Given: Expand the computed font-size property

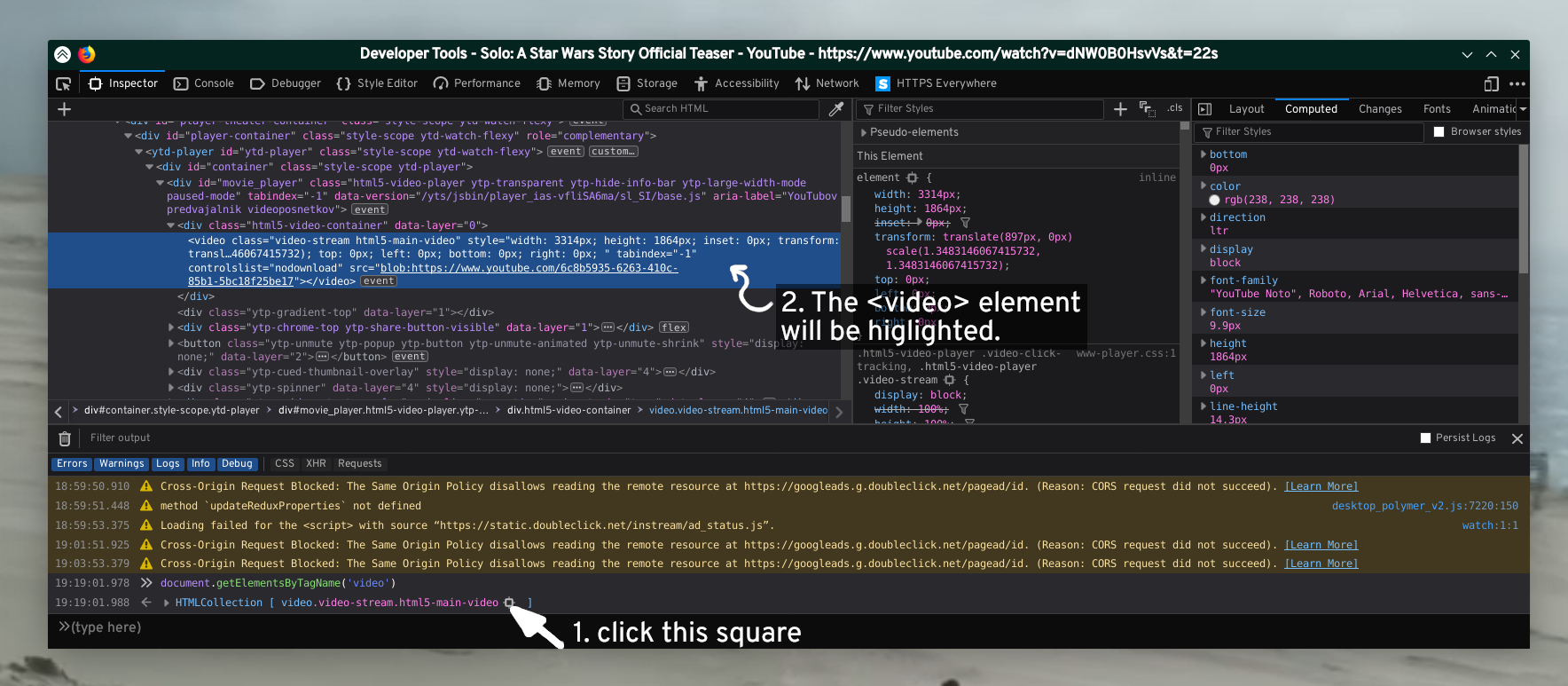Looking at the screenshot, I should click(x=1203, y=312).
